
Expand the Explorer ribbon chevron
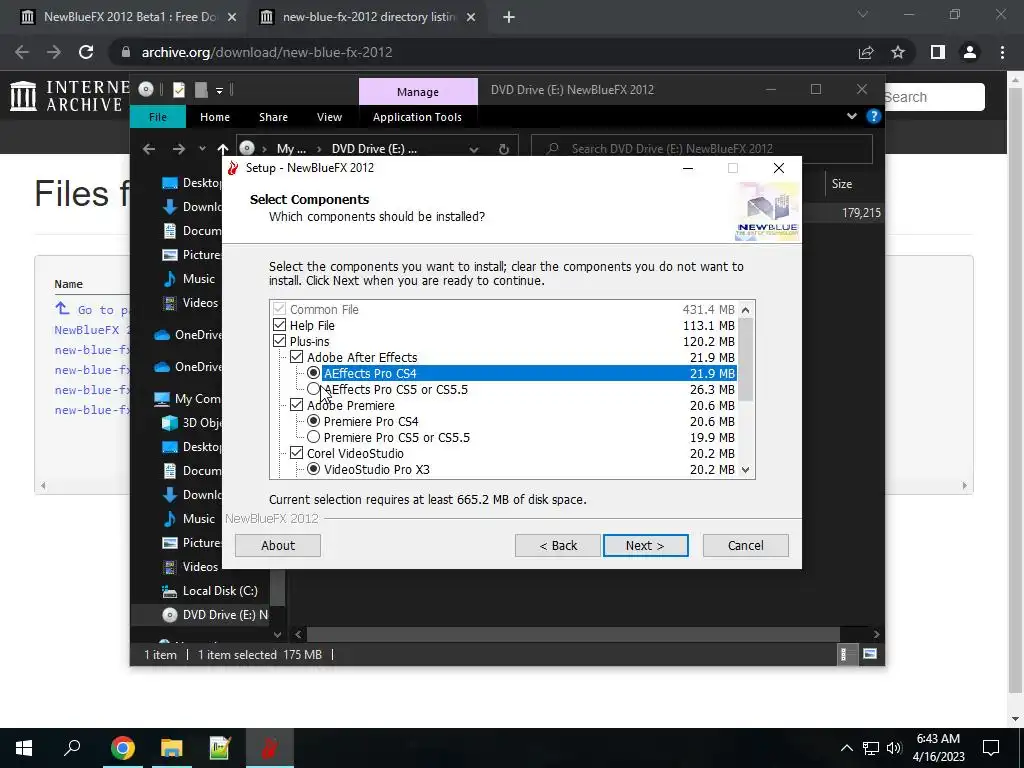tap(852, 116)
